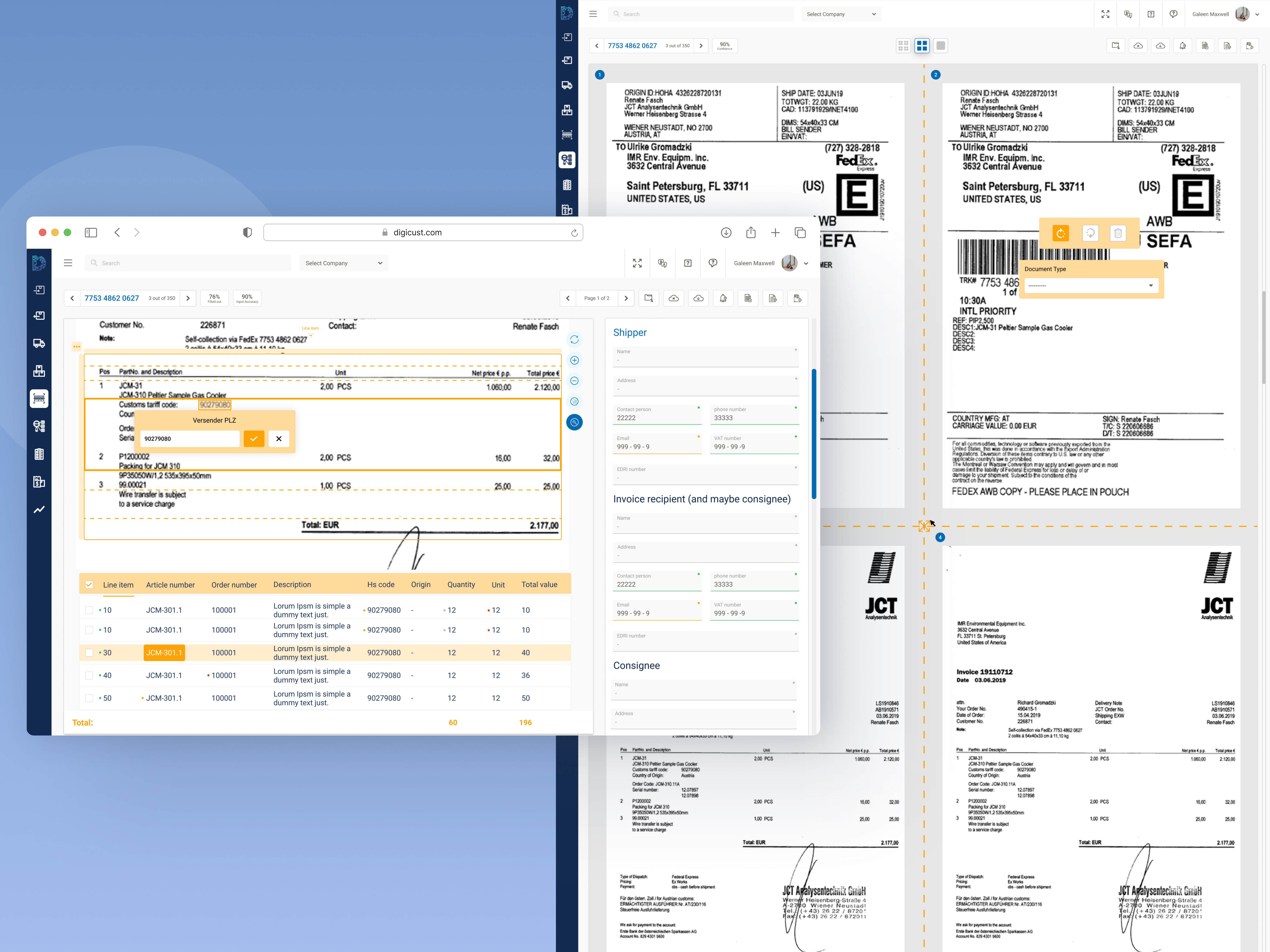Click the help question mark icon in front window
Viewport: 1270px width, 952px height.
coord(688,263)
